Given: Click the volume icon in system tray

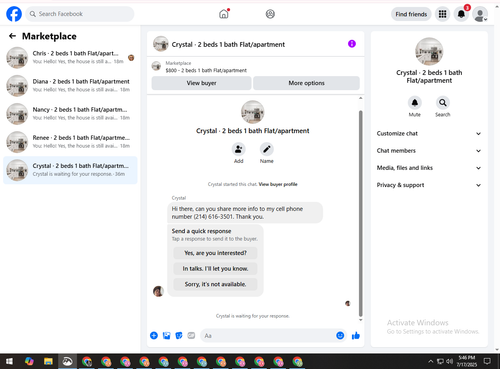Looking at the screenshot, I should [449, 361].
